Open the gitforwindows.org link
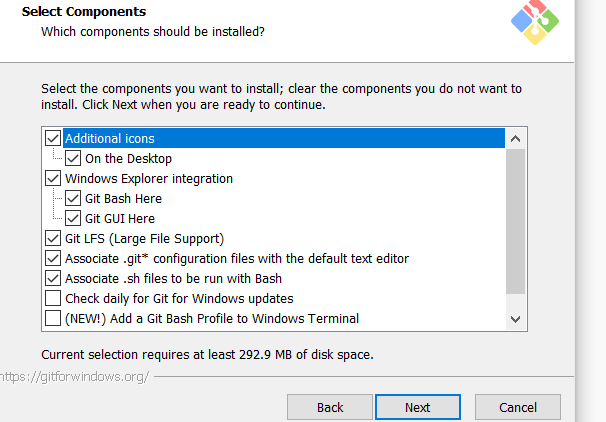 point(75,377)
